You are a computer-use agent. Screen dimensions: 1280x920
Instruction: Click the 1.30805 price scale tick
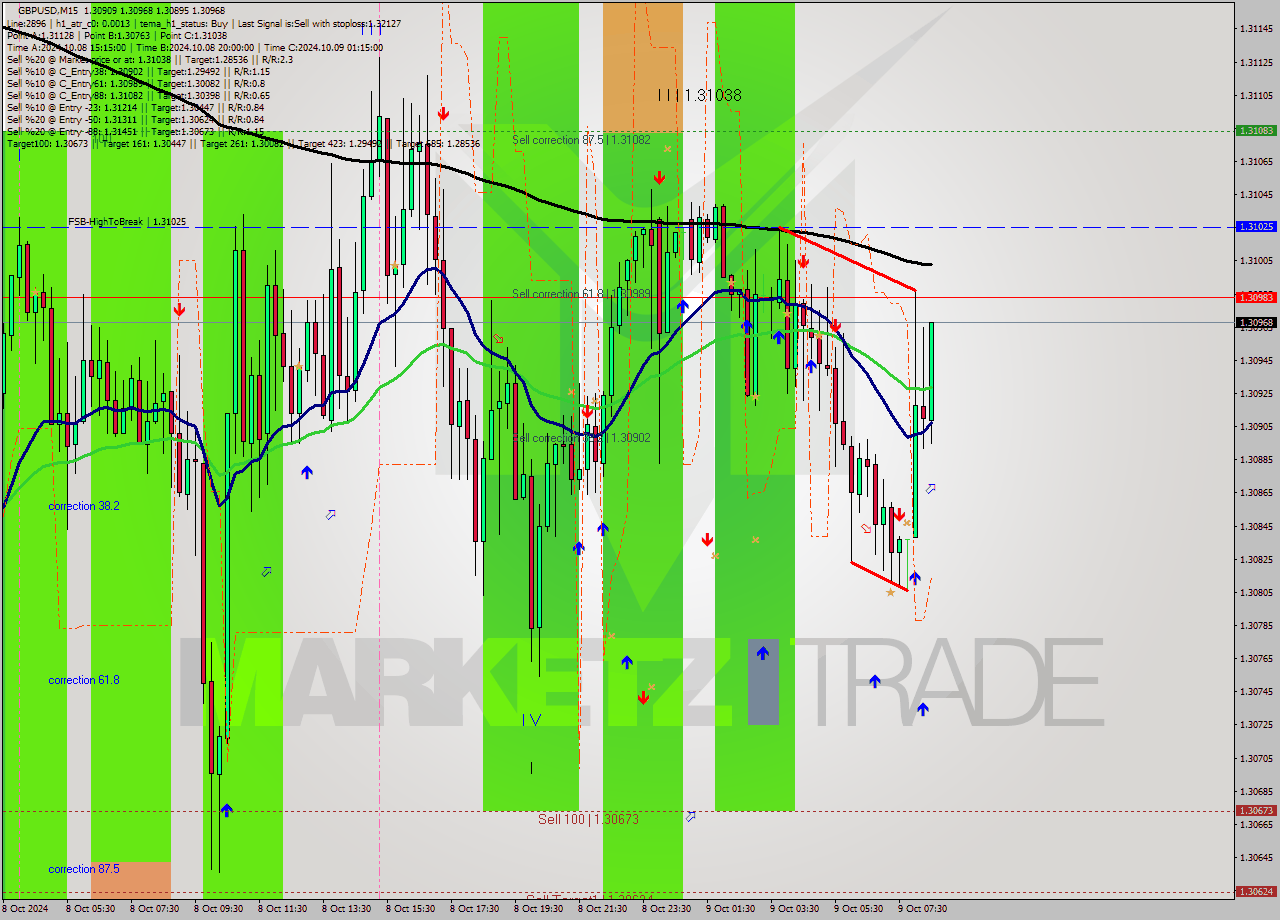pos(1256,592)
